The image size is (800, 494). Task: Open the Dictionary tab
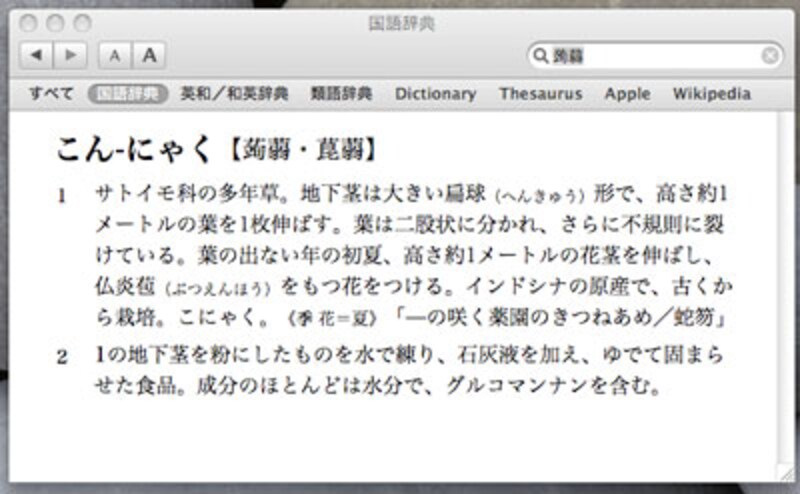click(x=435, y=93)
